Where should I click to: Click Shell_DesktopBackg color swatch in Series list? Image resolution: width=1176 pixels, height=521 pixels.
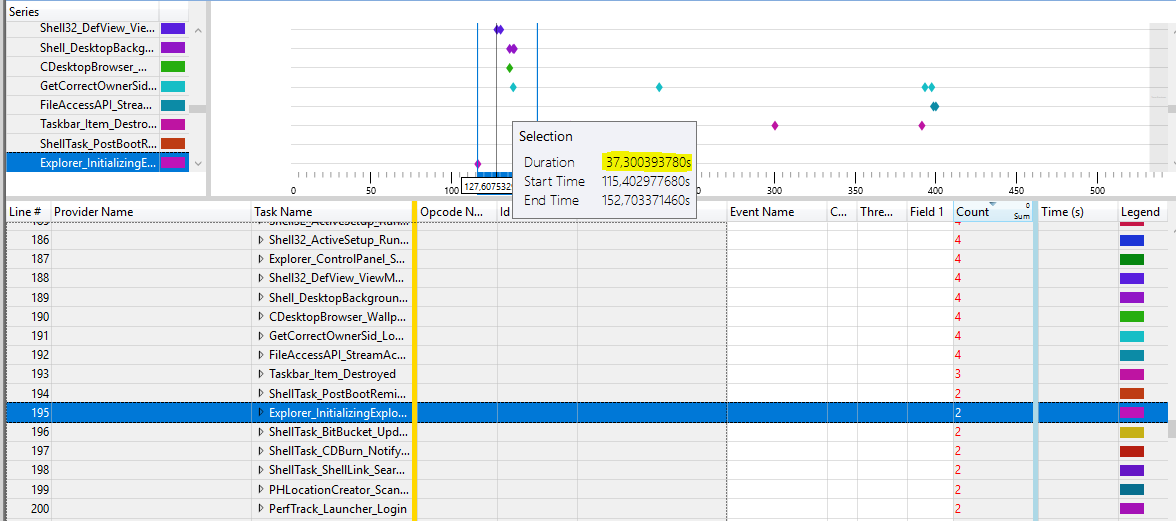pyautogui.click(x=172, y=47)
